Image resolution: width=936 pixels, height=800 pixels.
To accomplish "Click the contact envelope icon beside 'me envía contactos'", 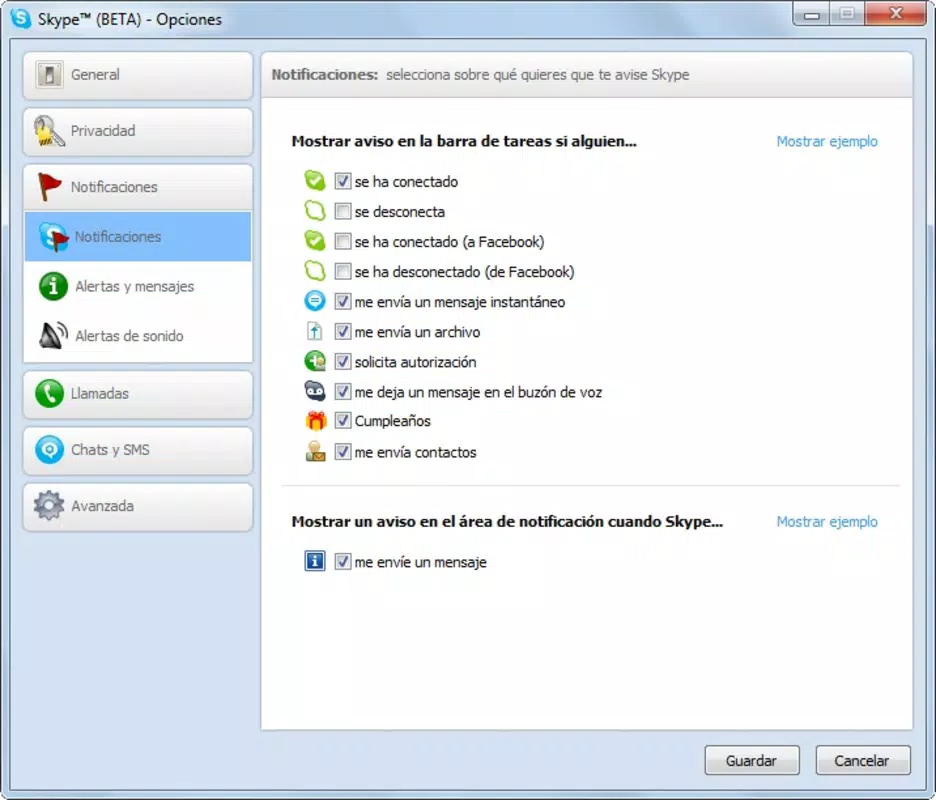I will click(315, 451).
